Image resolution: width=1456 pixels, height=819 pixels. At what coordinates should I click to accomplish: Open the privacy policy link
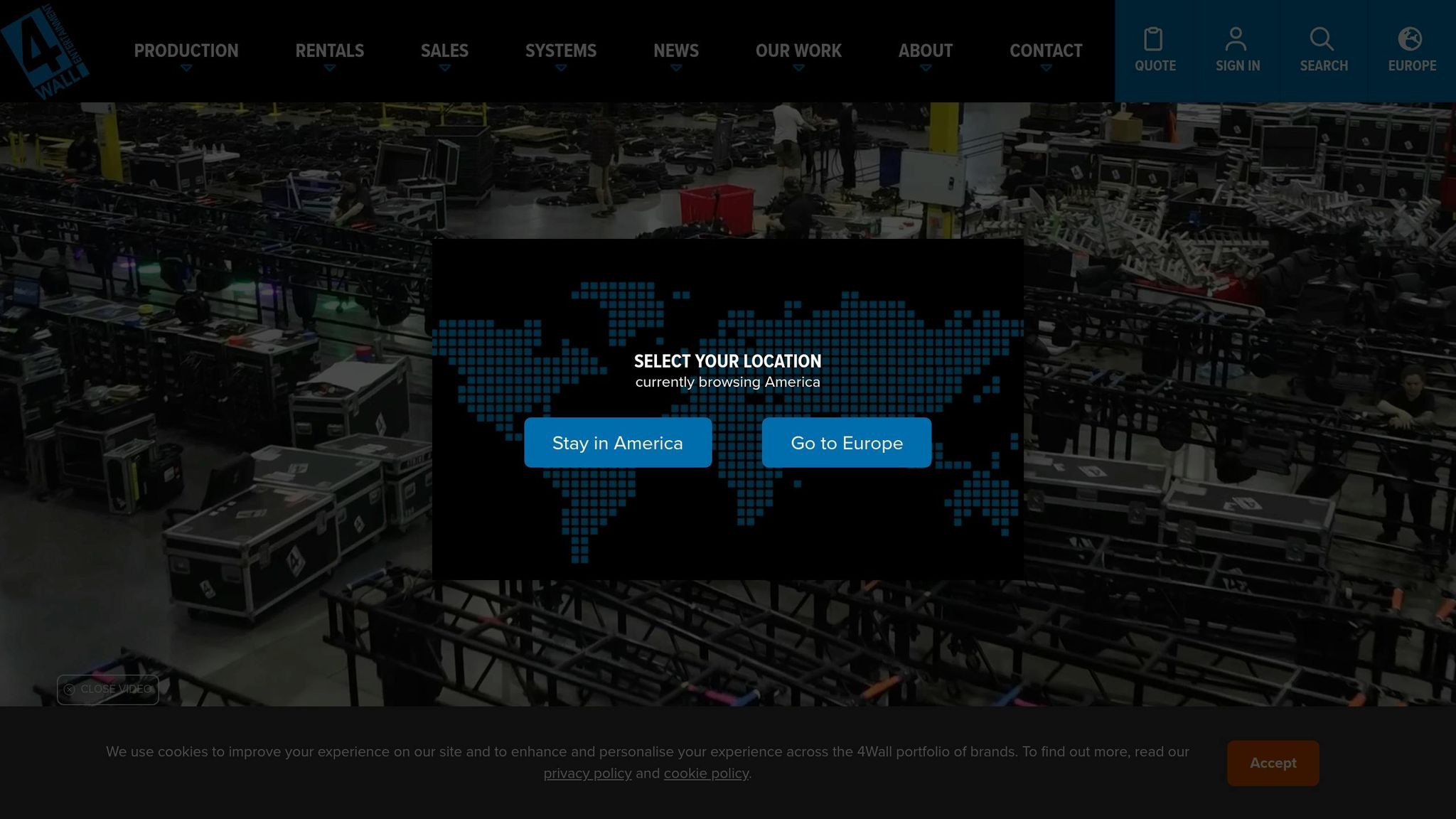(587, 773)
